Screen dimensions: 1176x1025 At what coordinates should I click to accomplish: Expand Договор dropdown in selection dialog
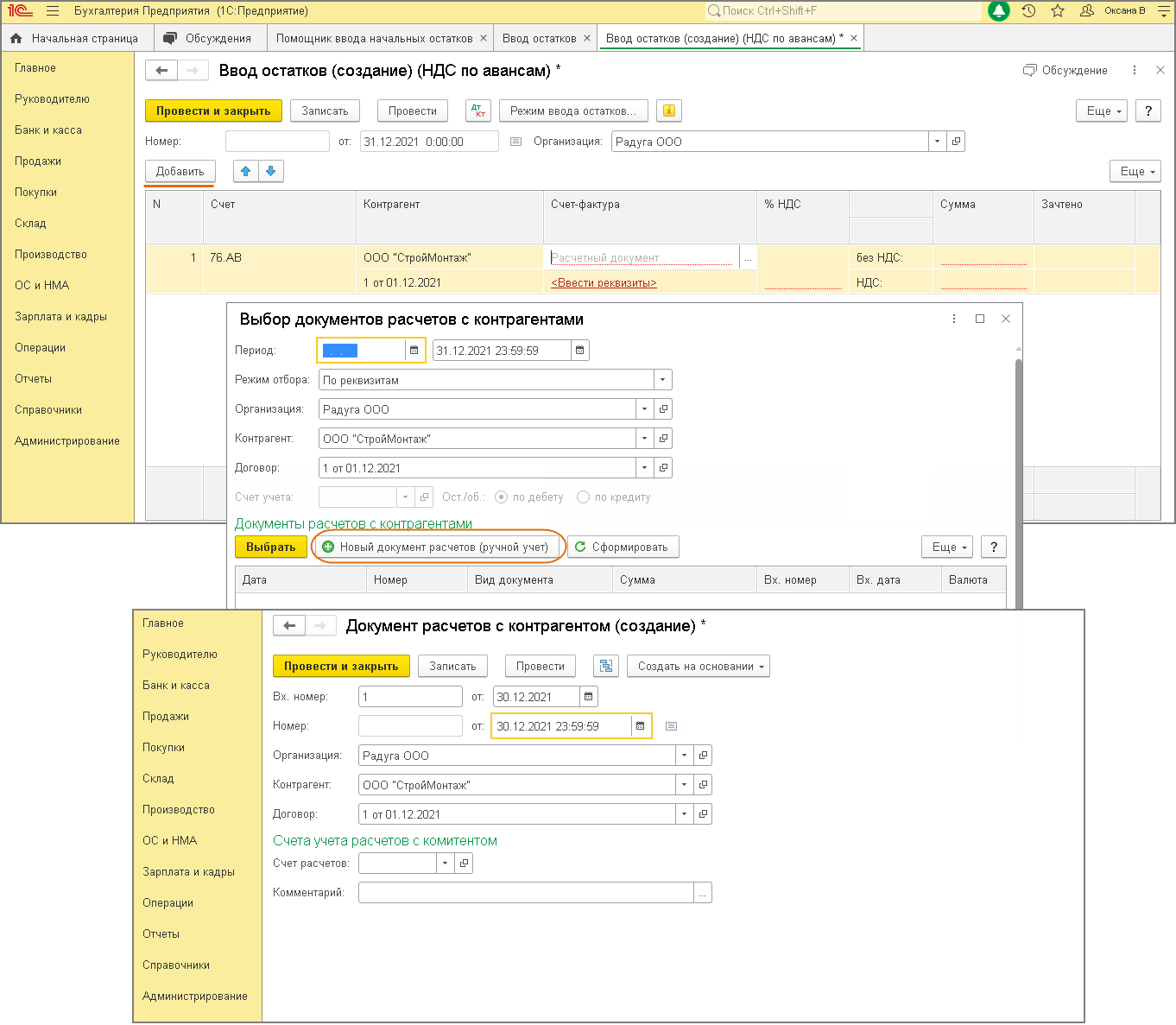coord(645,468)
